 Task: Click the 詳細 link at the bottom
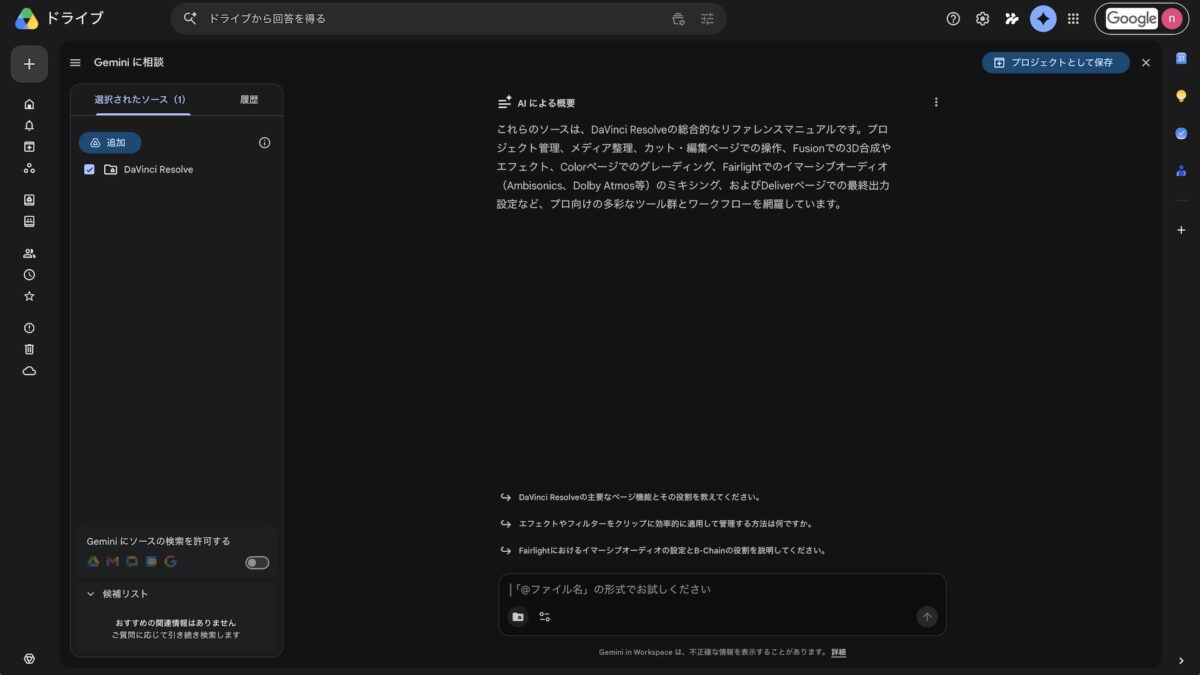(838, 652)
